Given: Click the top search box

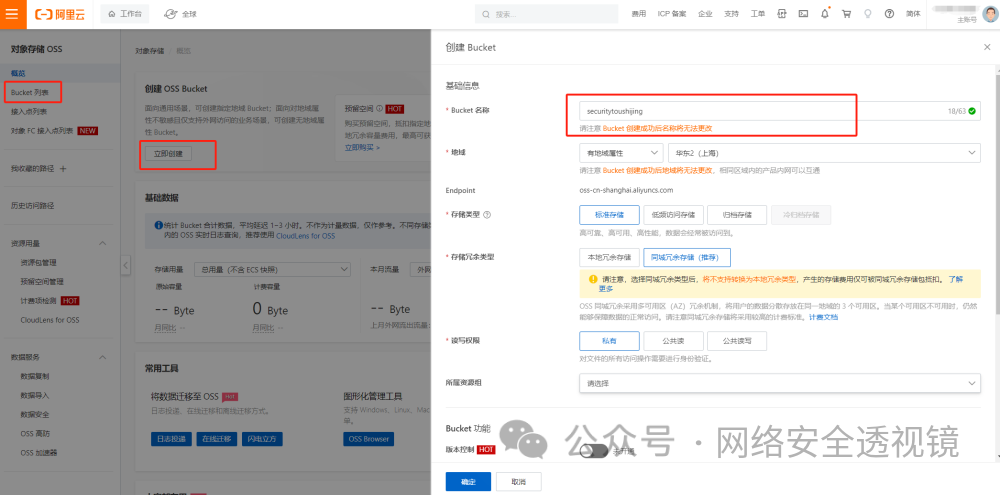Looking at the screenshot, I should (547, 14).
